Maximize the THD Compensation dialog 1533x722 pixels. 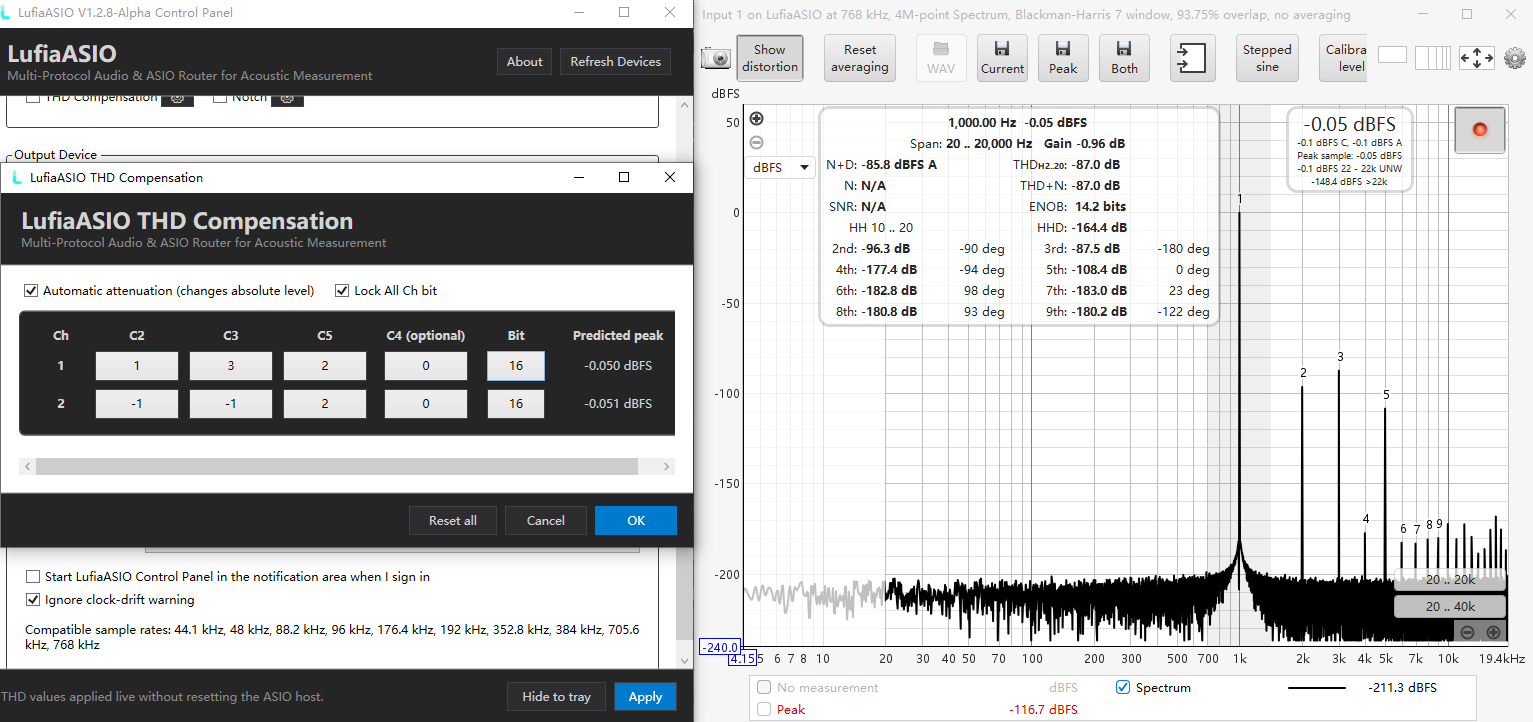pyautogui.click(x=624, y=177)
